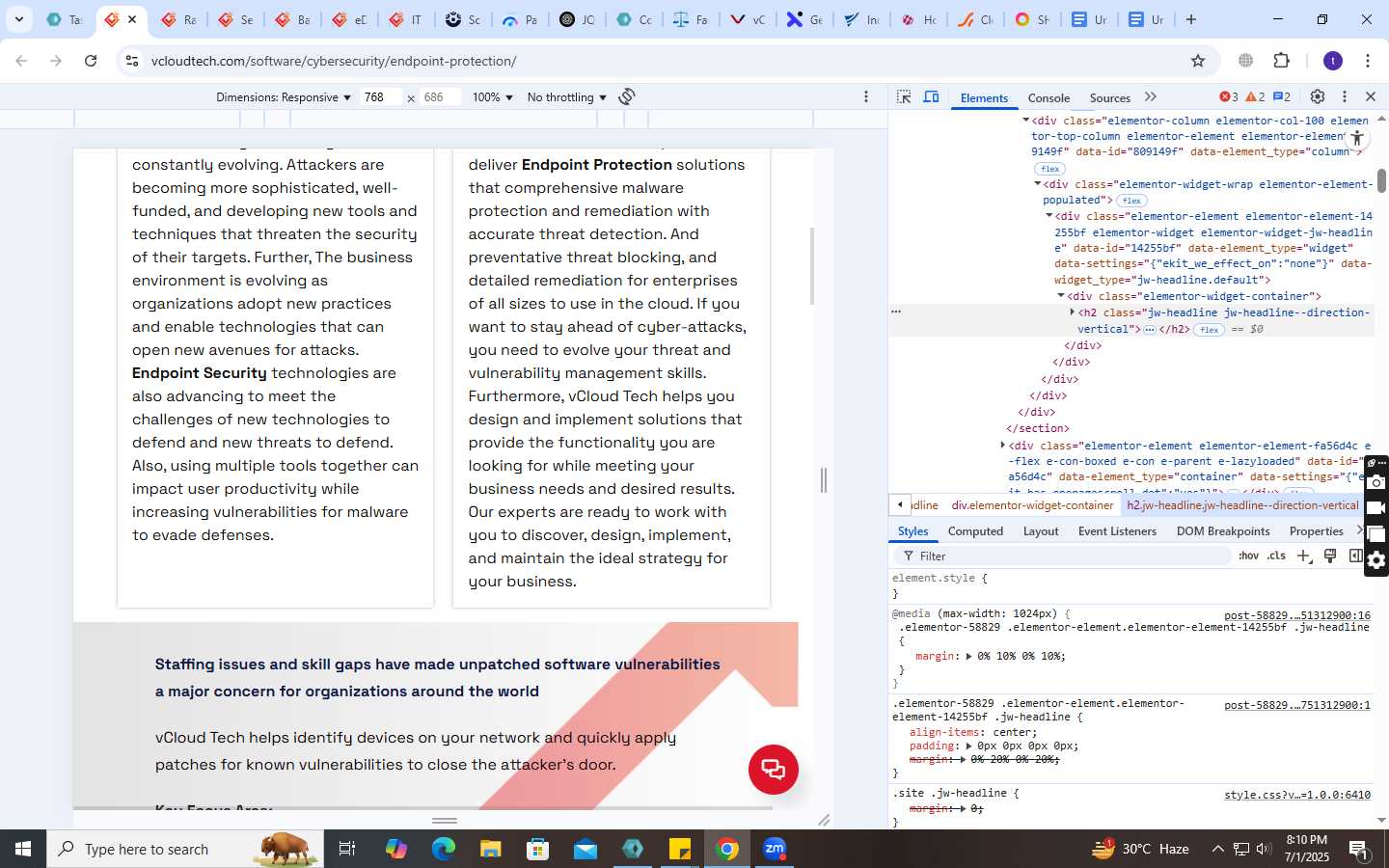The height and width of the screenshot is (868, 1389).
Task: Collapse the elementor-widget-container div
Action: pyautogui.click(x=1061, y=296)
